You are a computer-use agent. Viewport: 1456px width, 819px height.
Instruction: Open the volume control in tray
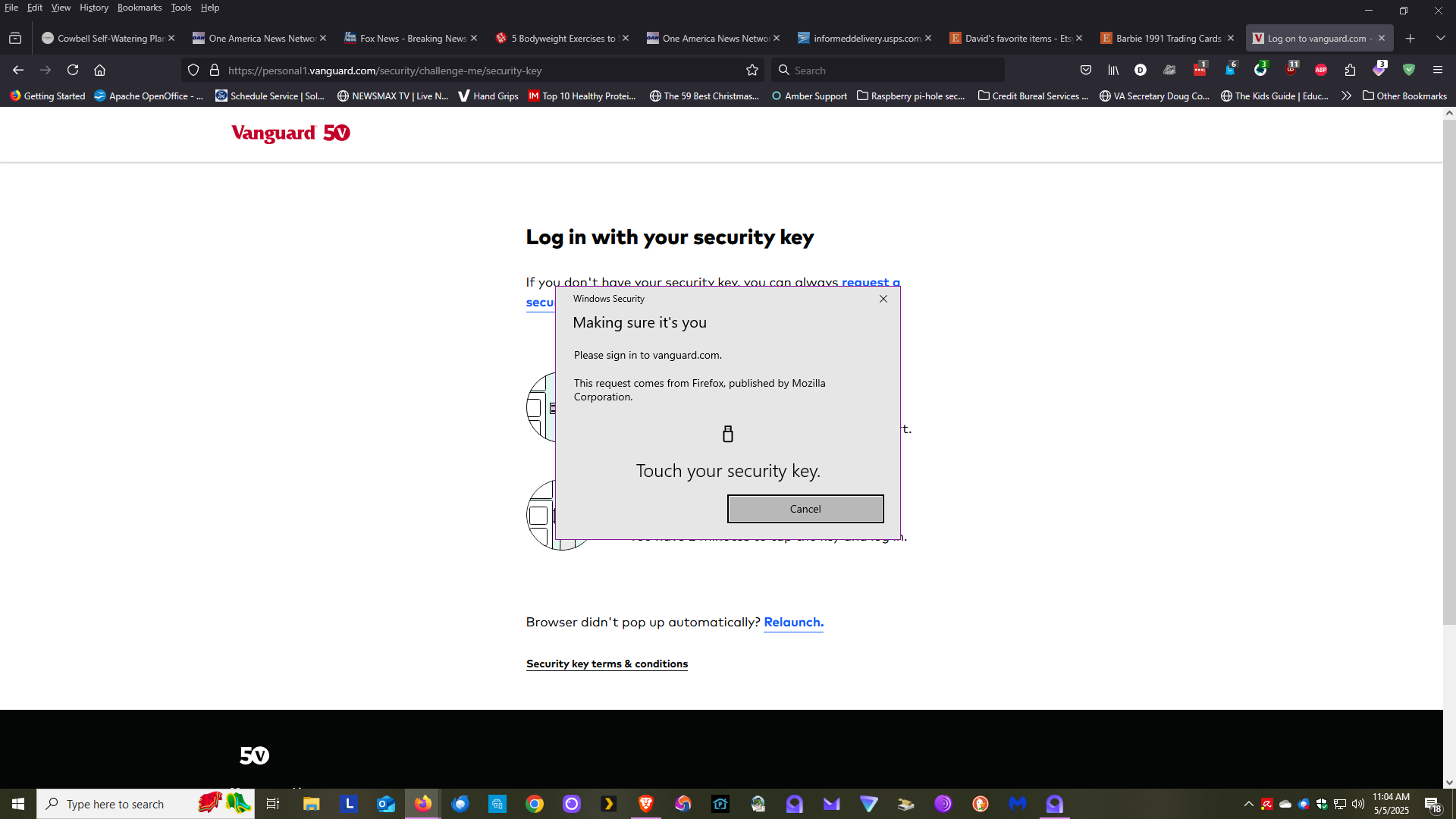point(1358,804)
